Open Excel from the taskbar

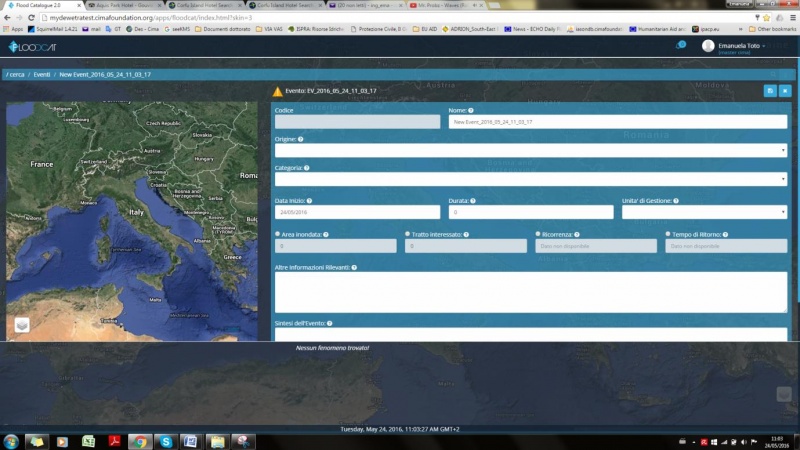(88, 441)
